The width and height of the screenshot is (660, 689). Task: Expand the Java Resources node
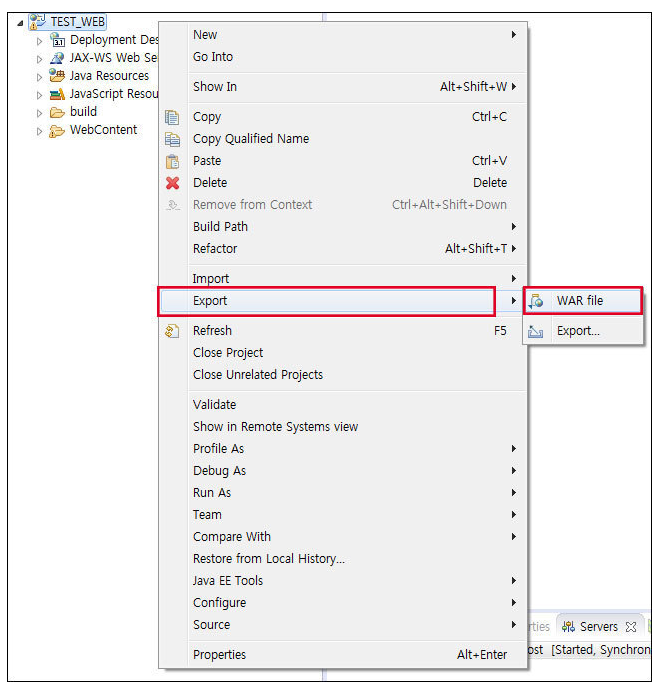[40, 77]
